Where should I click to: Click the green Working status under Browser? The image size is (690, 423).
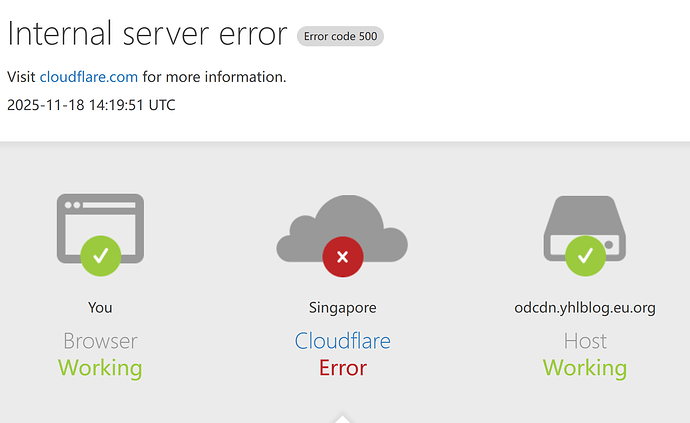tap(100, 368)
